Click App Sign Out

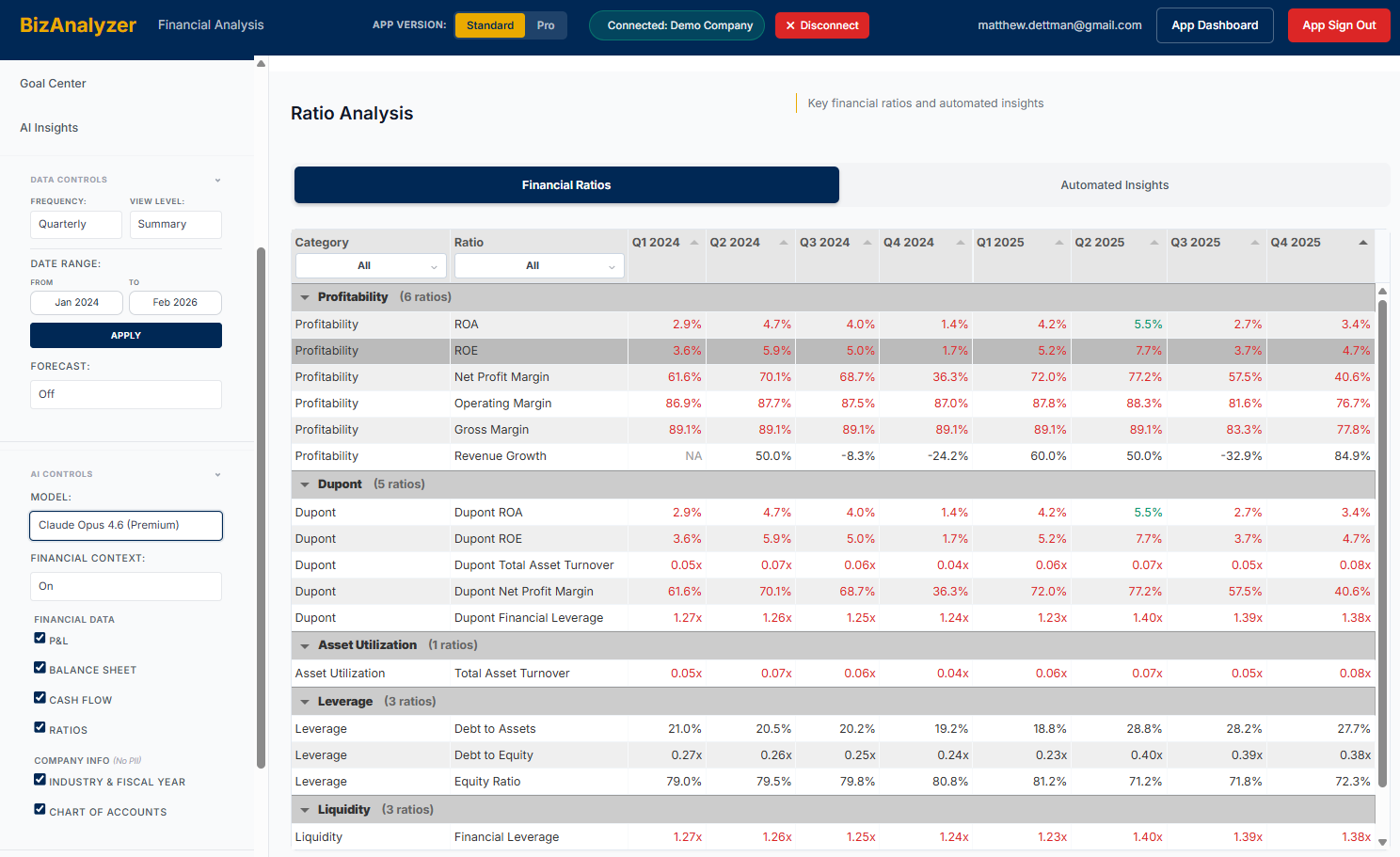[x=1338, y=25]
